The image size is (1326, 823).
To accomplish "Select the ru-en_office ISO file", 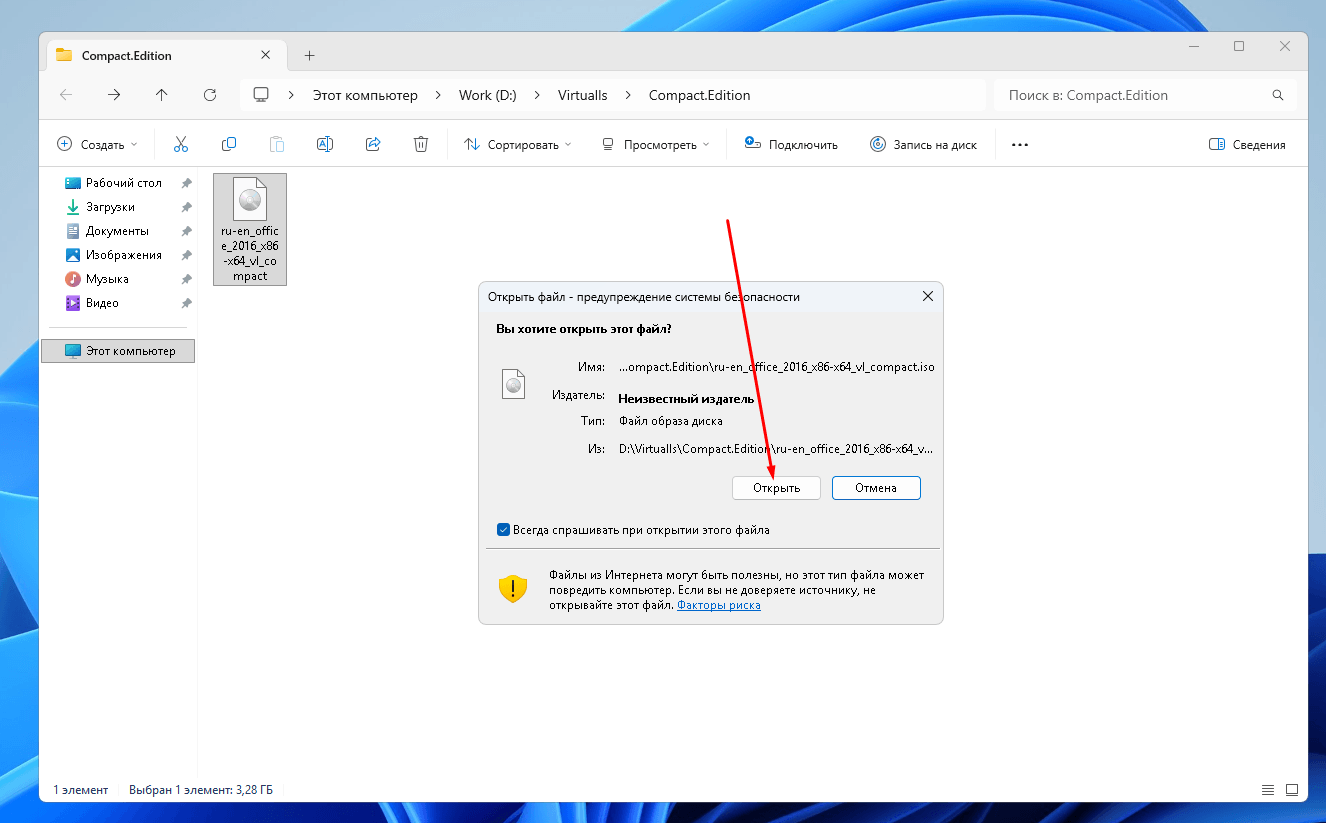I will pyautogui.click(x=250, y=229).
